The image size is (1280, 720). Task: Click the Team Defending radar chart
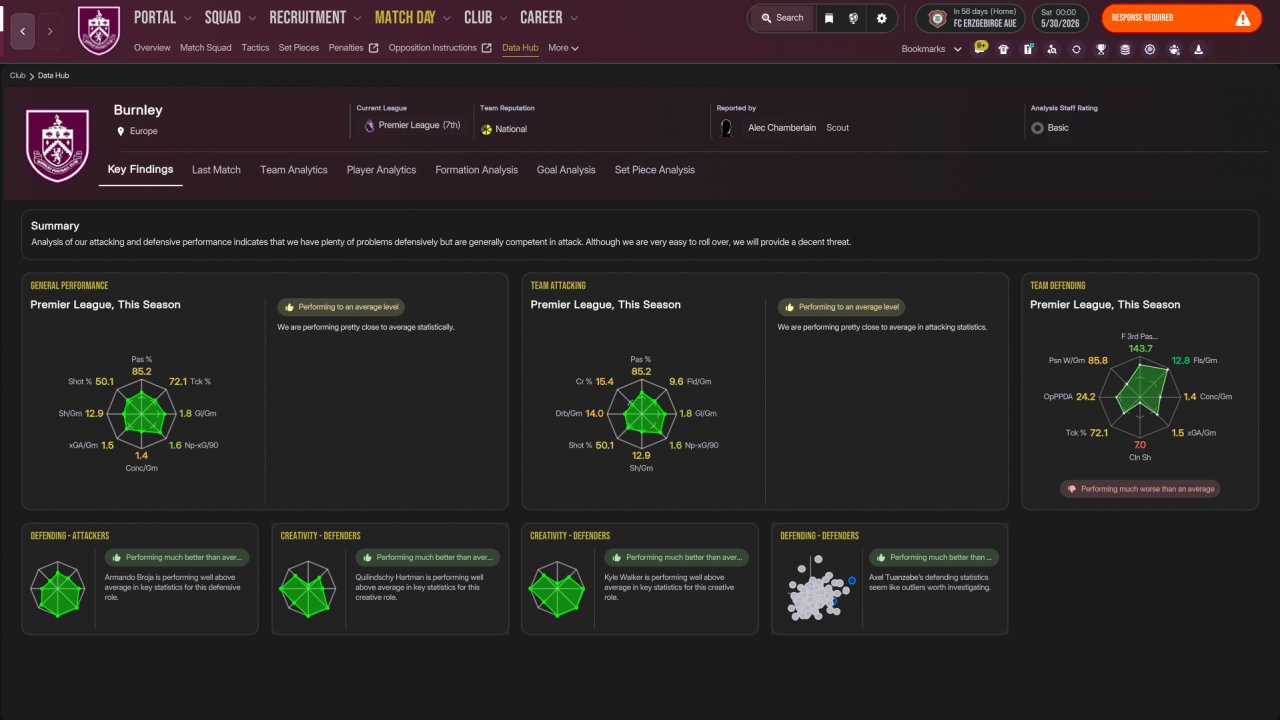[1139, 396]
